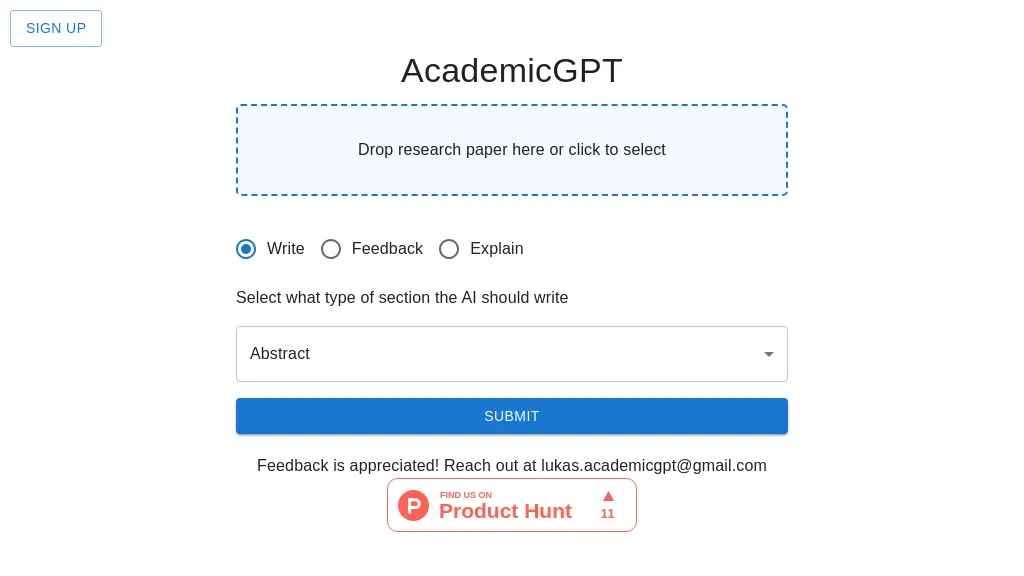This screenshot has height=576, width=1024.
Task: Click the Product Hunt P logo icon
Action: [x=413, y=505]
